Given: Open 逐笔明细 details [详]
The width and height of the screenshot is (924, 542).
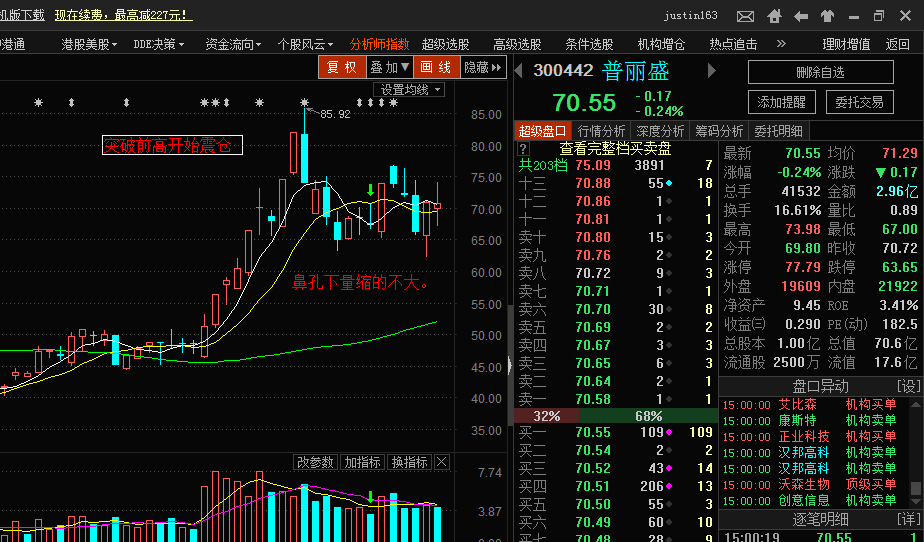Looking at the screenshot, I should click(x=908, y=519).
